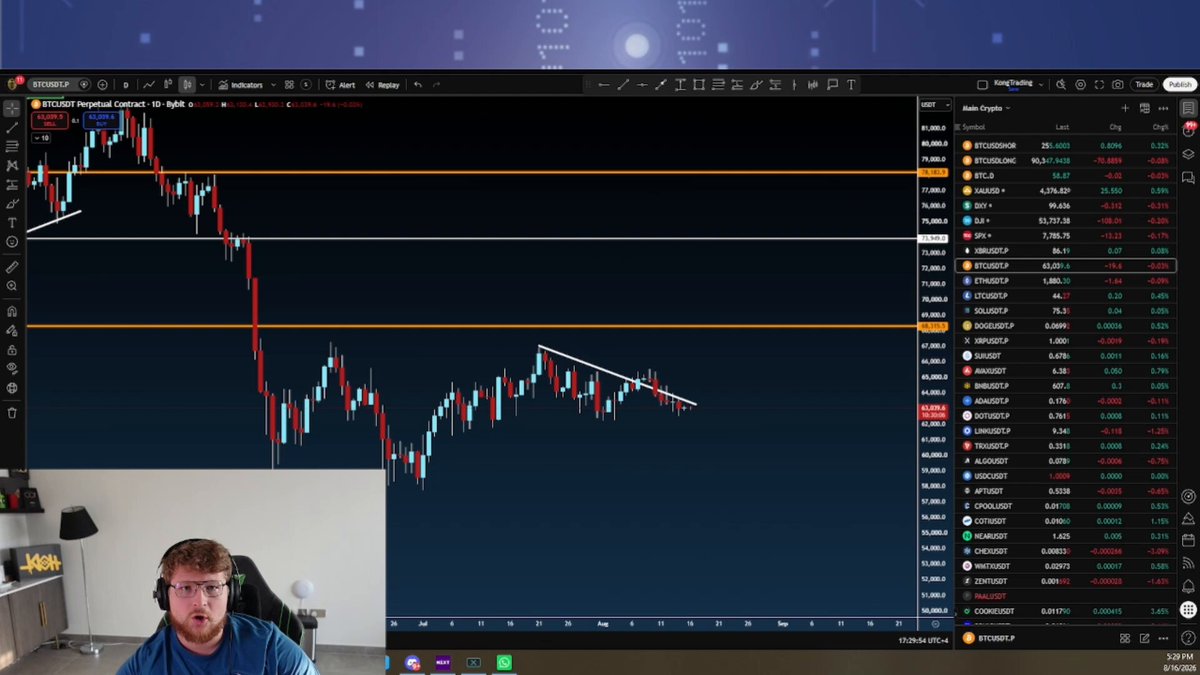Open the Indicators menu

pos(240,85)
